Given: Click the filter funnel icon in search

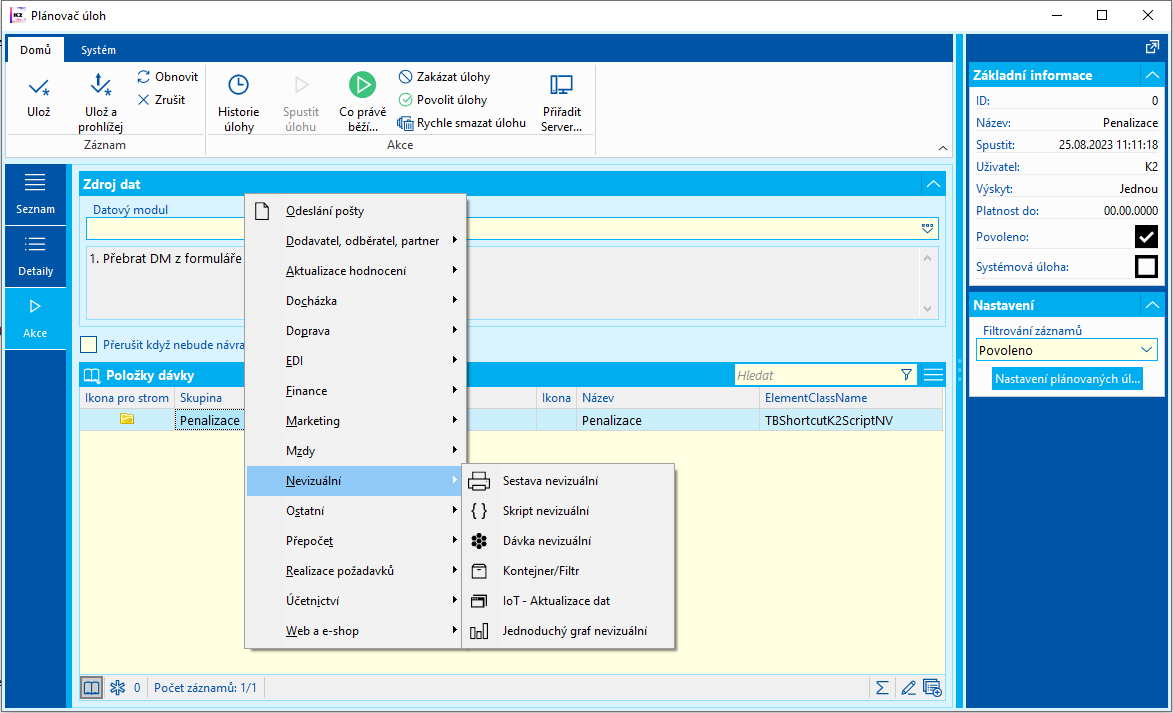Looking at the screenshot, I should [906, 375].
